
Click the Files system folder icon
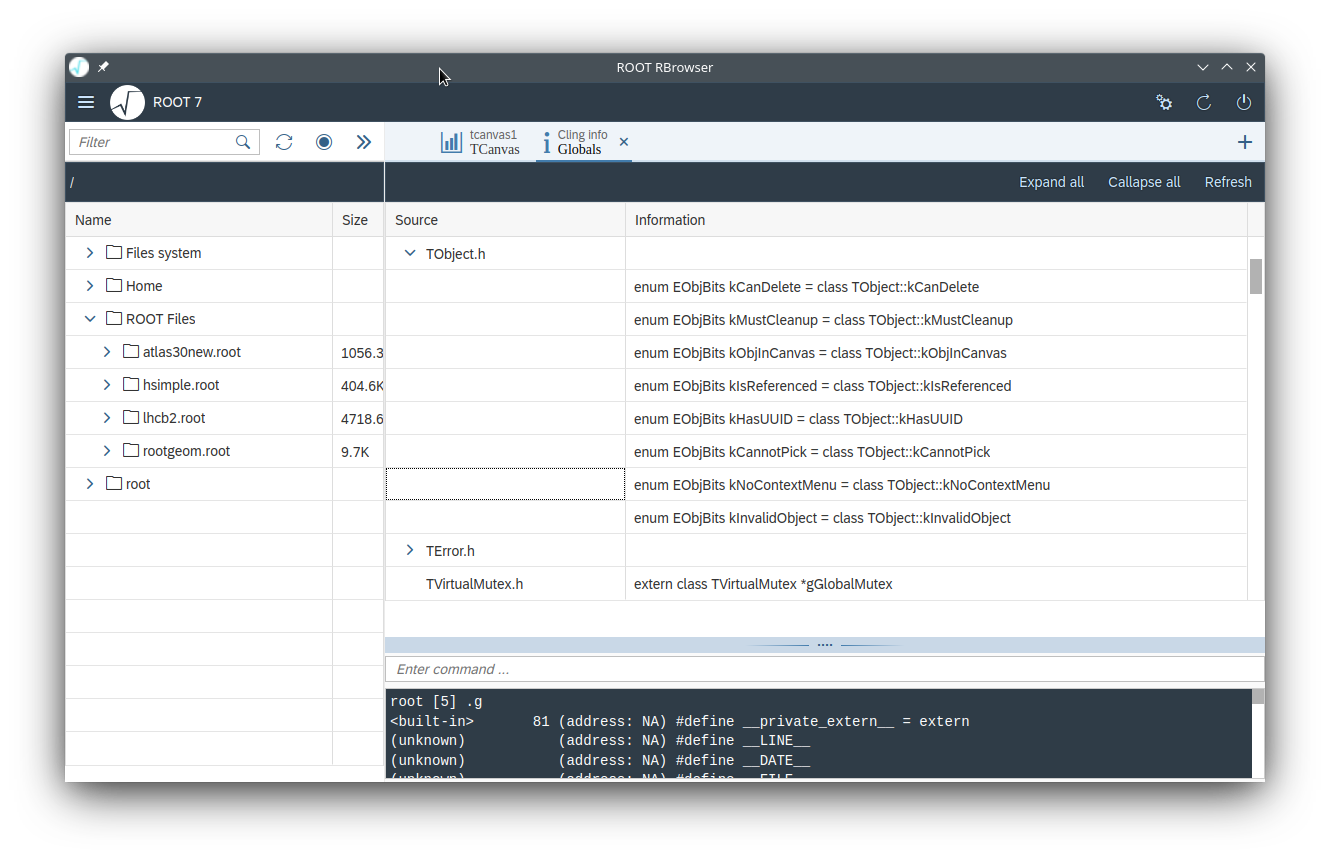tap(114, 253)
